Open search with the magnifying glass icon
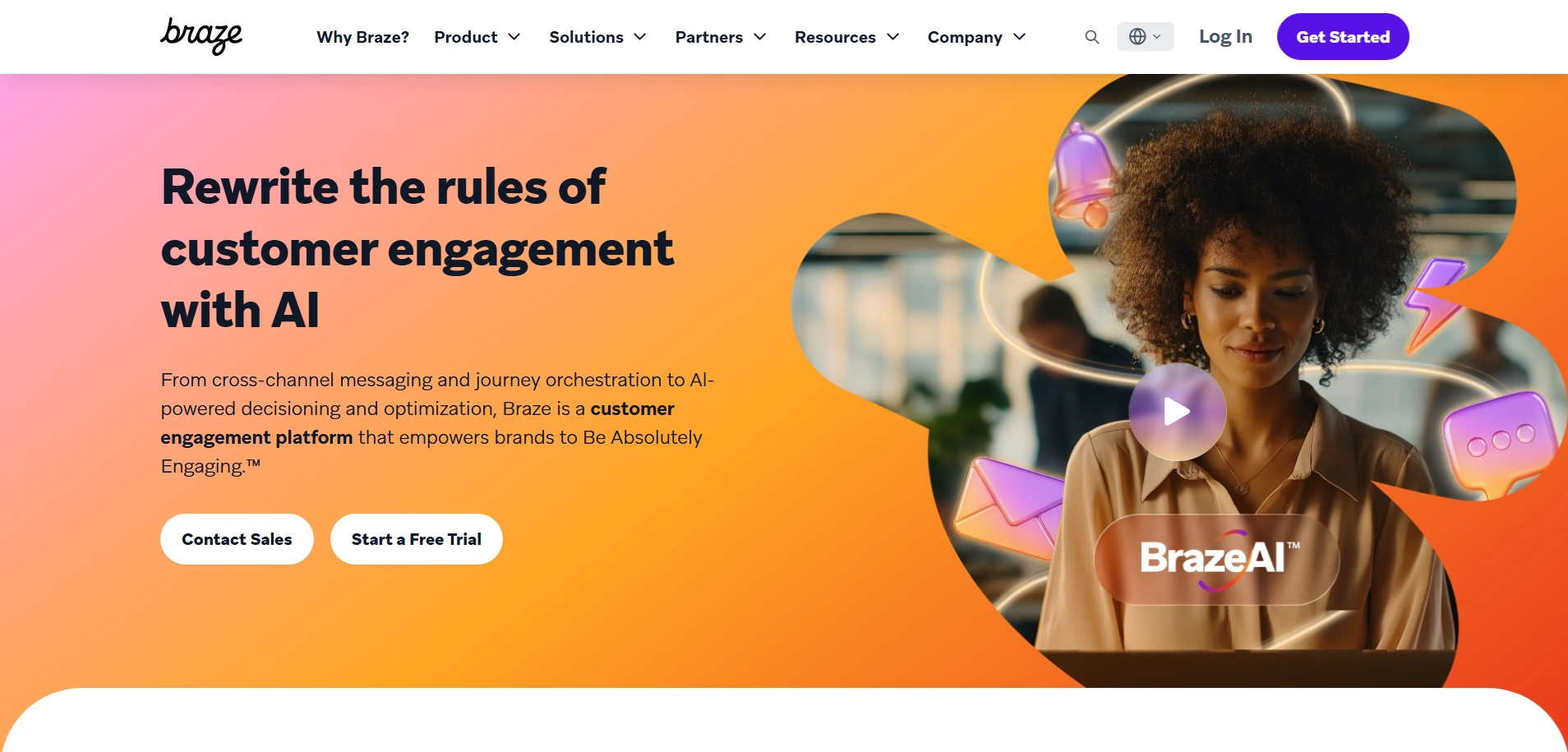Viewport: 1568px width, 752px height. (x=1091, y=37)
